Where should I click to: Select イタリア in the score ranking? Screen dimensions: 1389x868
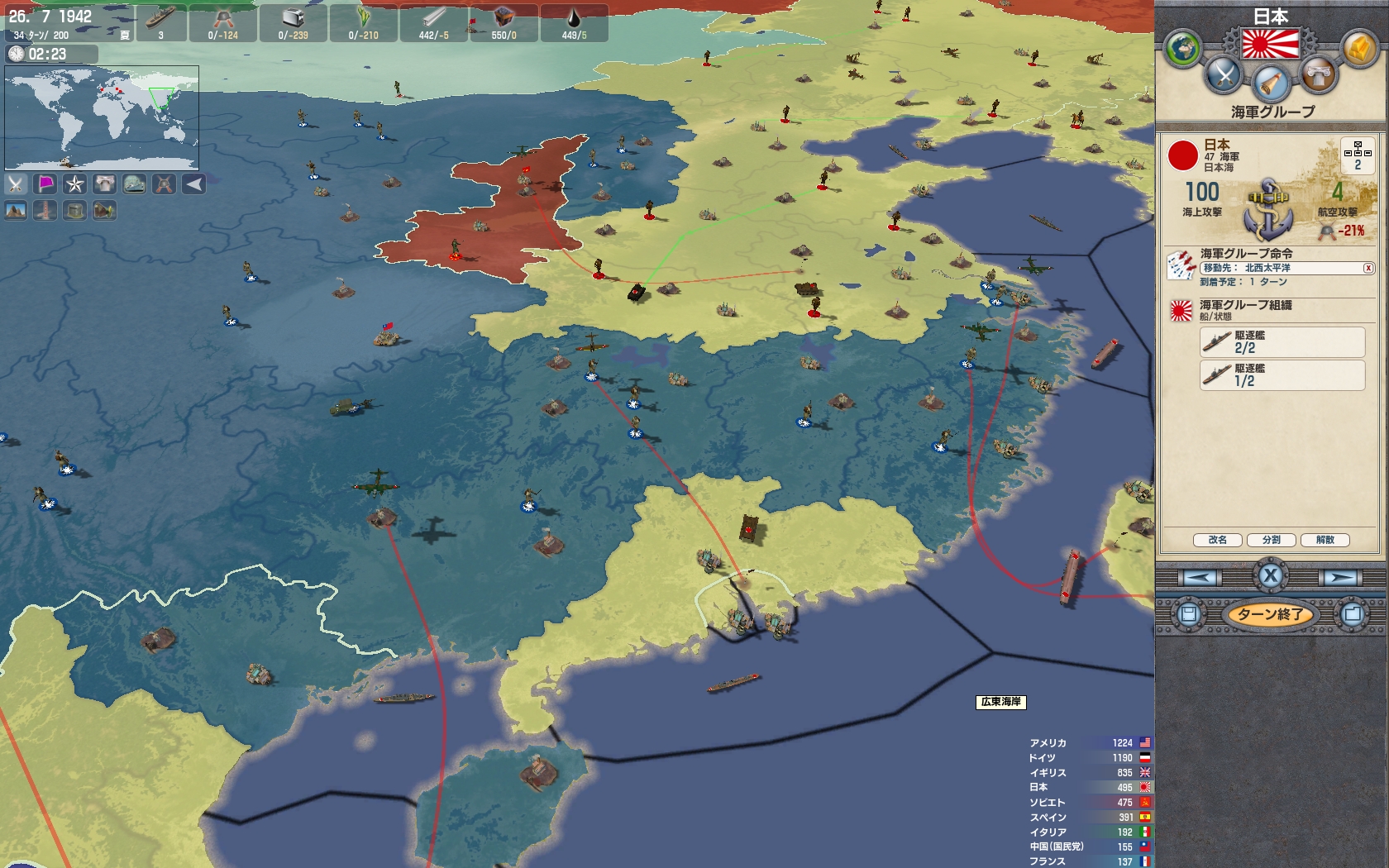[x=1090, y=832]
